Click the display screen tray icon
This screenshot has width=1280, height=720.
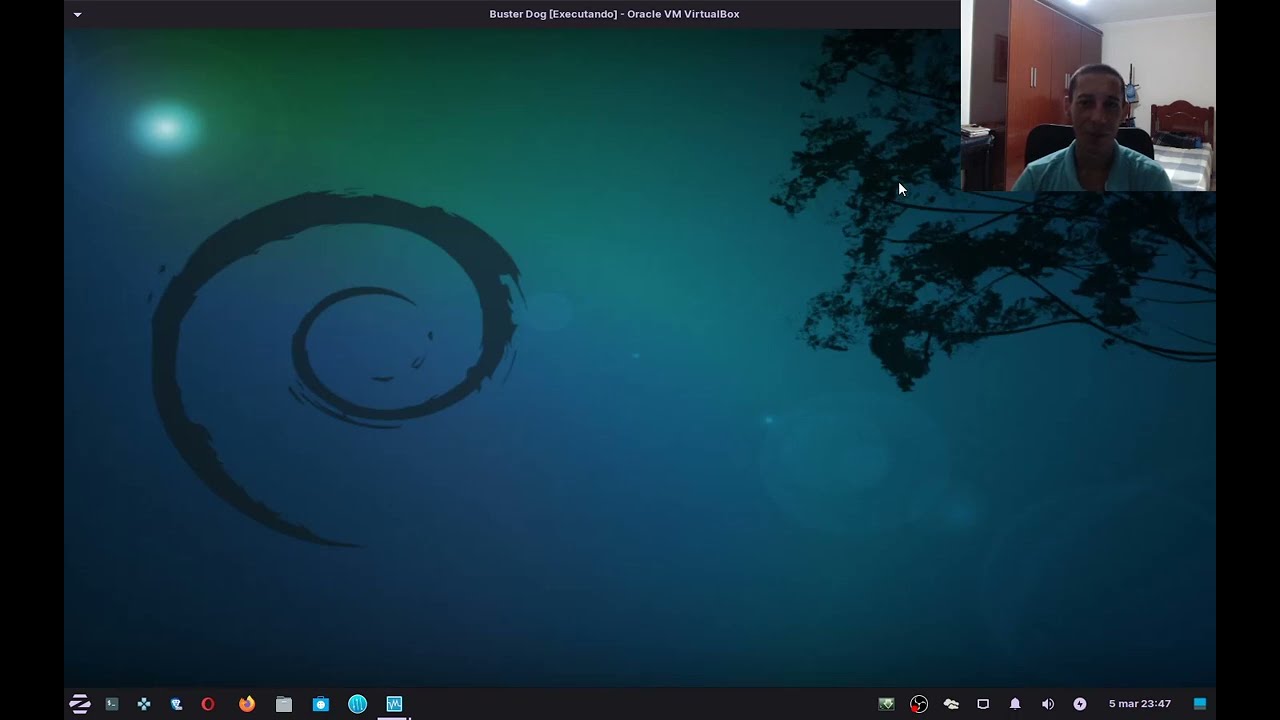[x=983, y=704]
